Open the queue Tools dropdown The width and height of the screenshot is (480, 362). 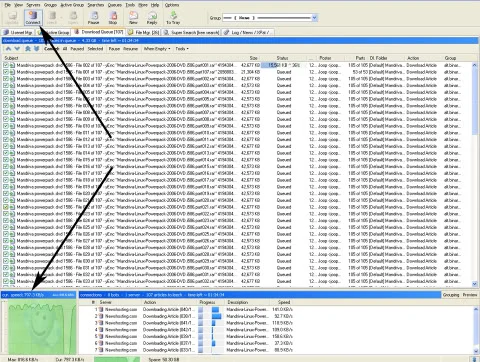click(182, 49)
